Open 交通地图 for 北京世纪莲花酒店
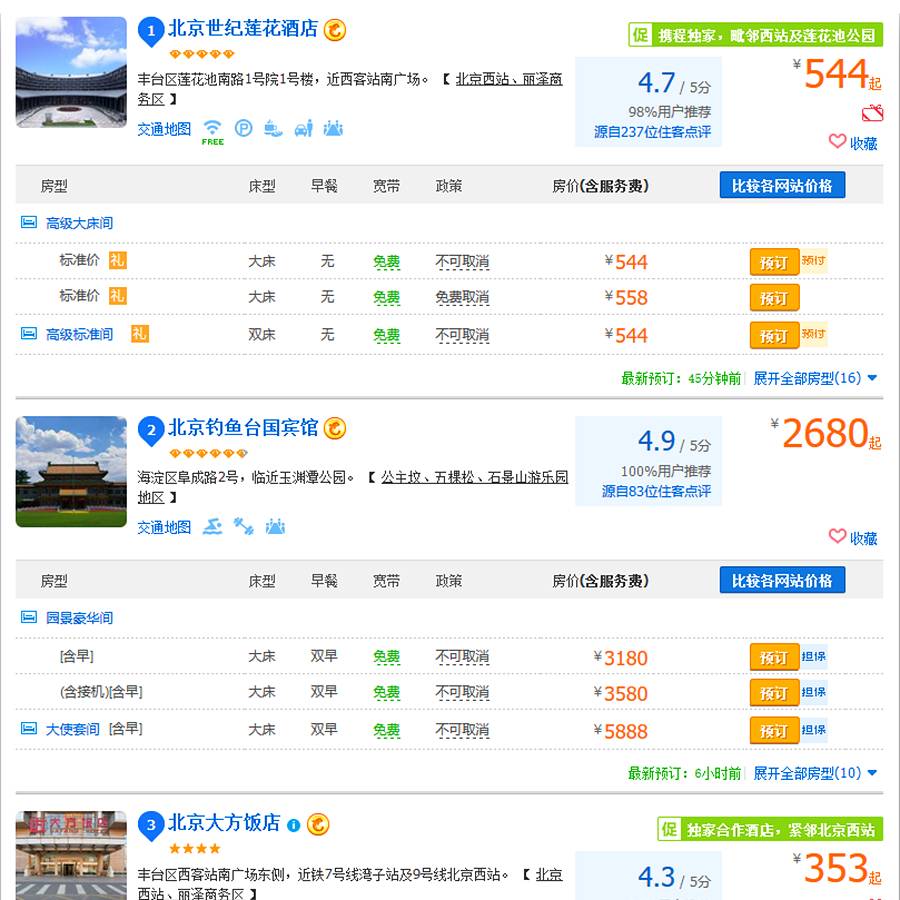Viewport: 900px width, 900px height. (164, 129)
